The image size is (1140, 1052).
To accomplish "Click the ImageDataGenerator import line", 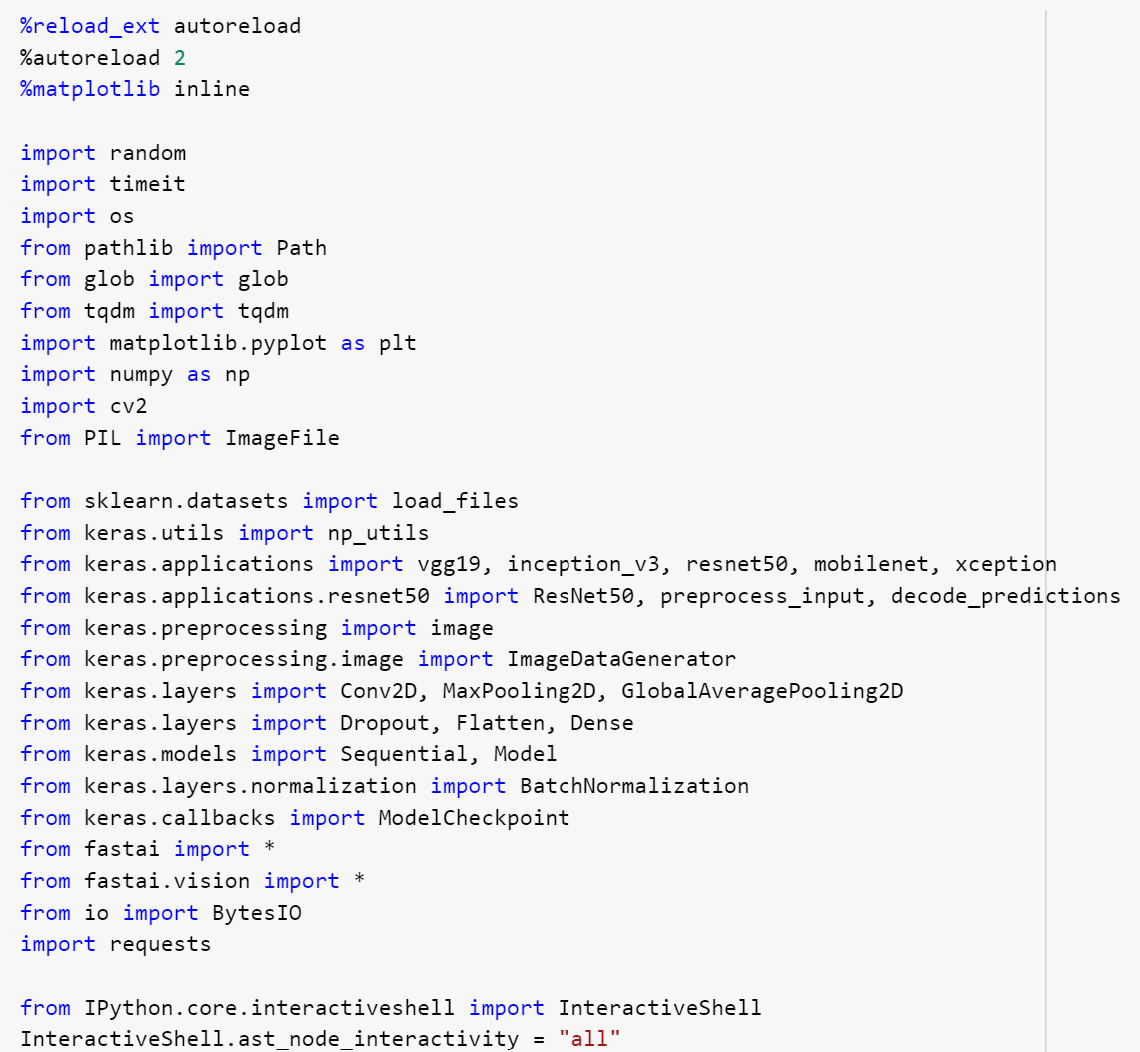I will [x=380, y=658].
